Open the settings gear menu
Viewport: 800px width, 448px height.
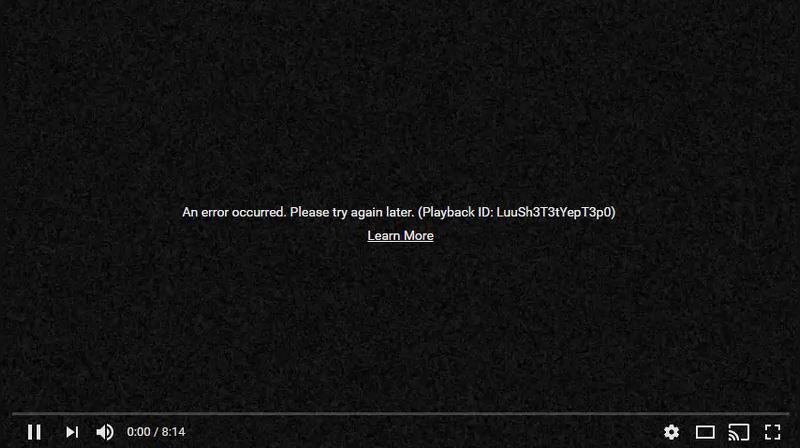(x=671, y=432)
